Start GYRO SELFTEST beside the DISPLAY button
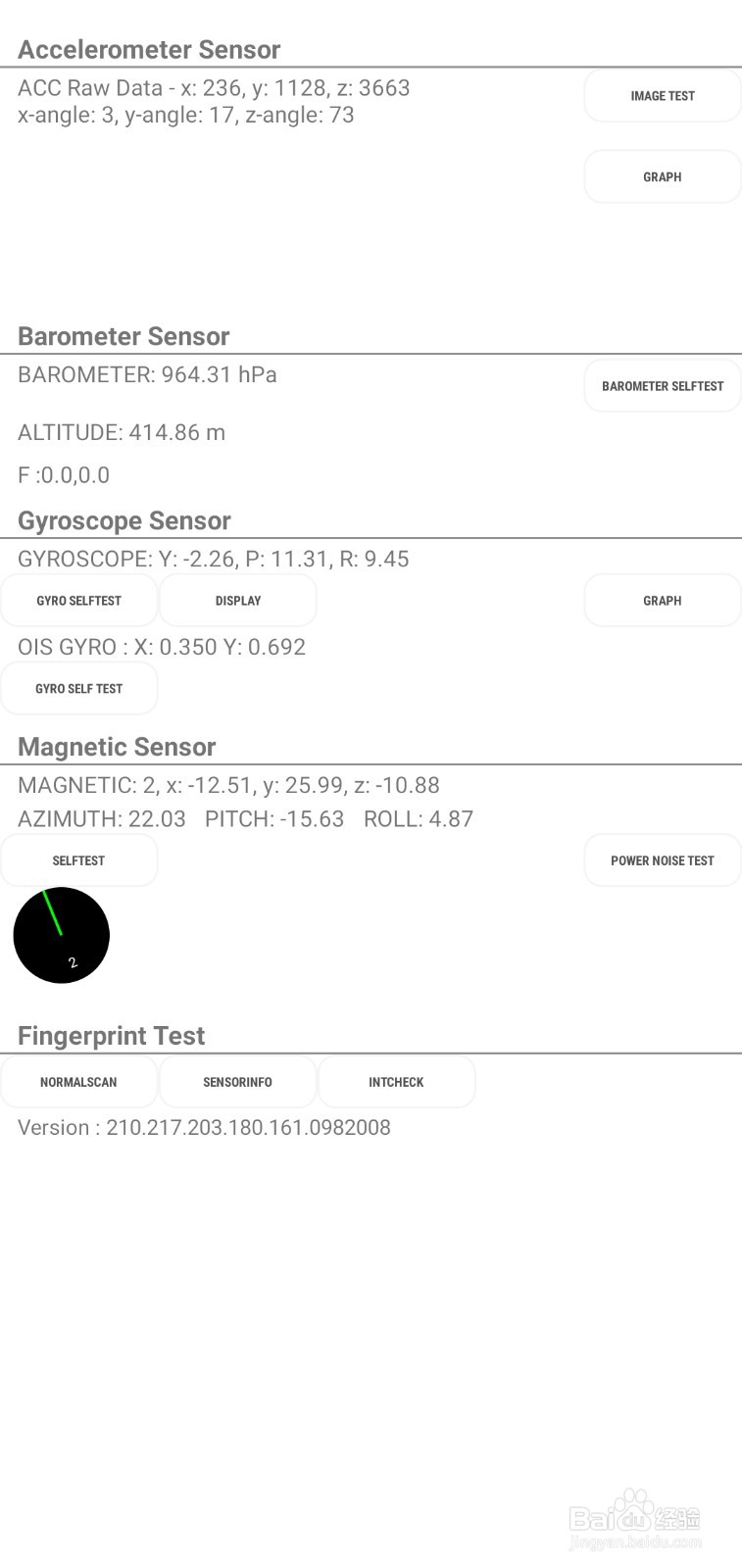742x1568 pixels. coord(78,601)
